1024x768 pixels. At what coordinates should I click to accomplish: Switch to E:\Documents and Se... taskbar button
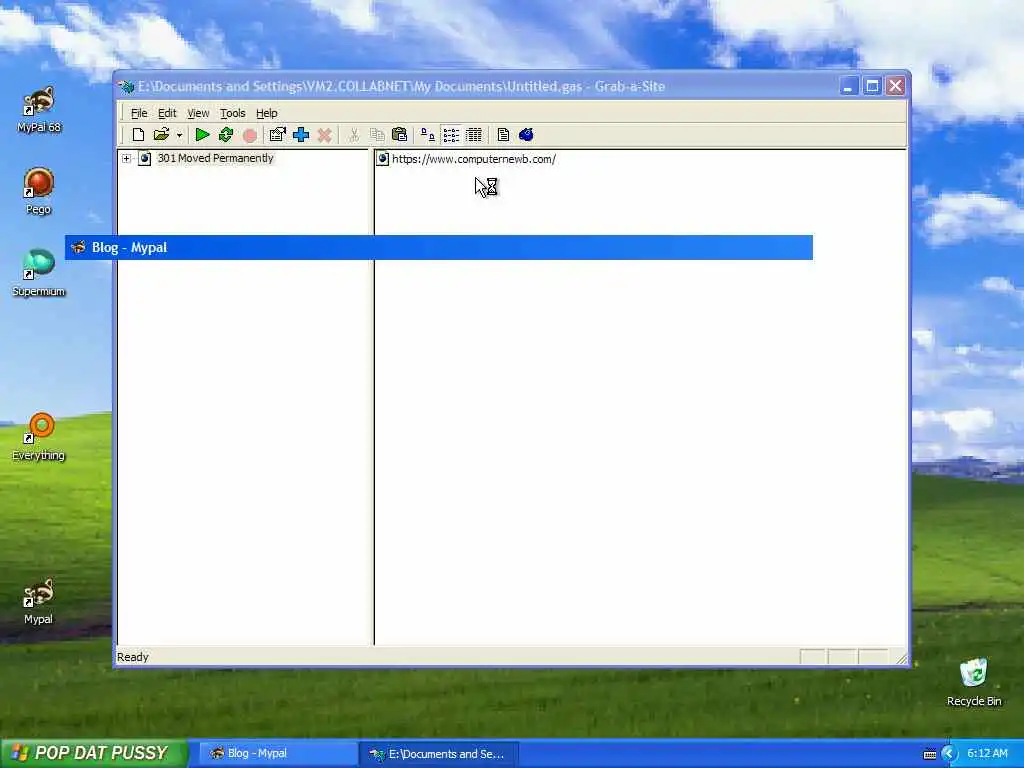(439, 754)
